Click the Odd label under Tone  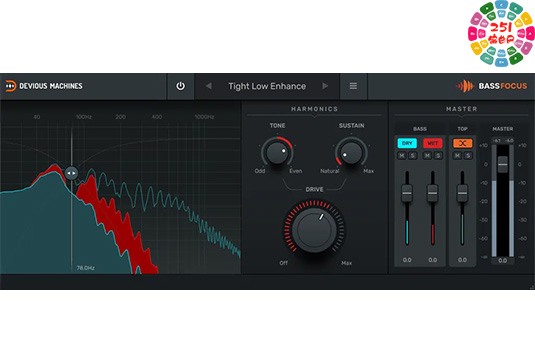tap(260, 171)
